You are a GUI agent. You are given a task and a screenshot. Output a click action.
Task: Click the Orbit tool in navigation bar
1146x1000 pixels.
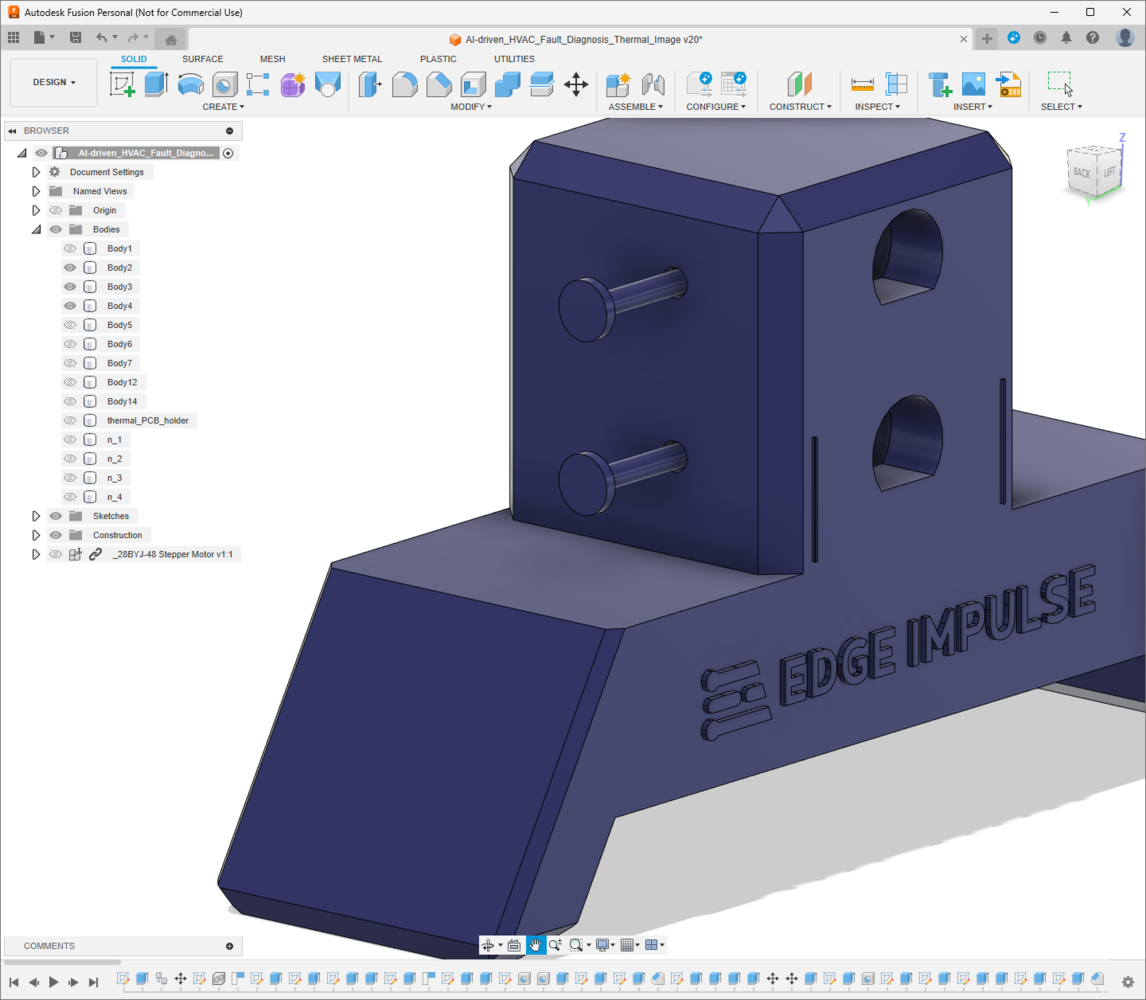(487, 945)
